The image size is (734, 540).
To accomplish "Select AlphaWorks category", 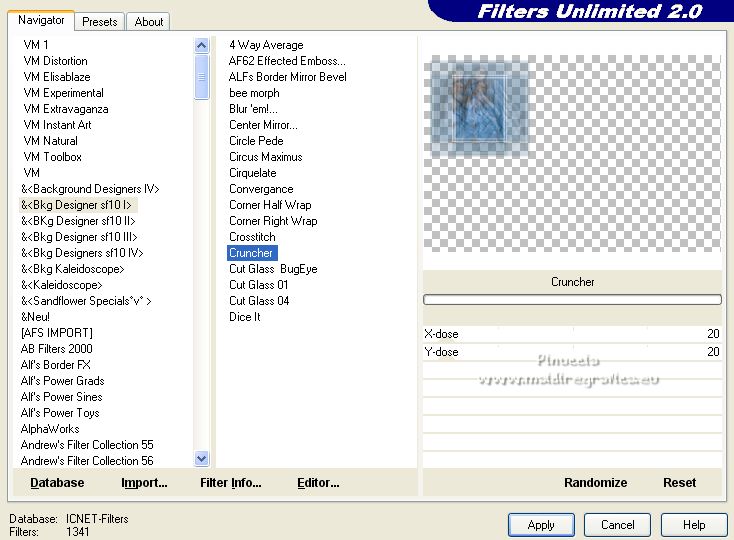I will [x=50, y=429].
